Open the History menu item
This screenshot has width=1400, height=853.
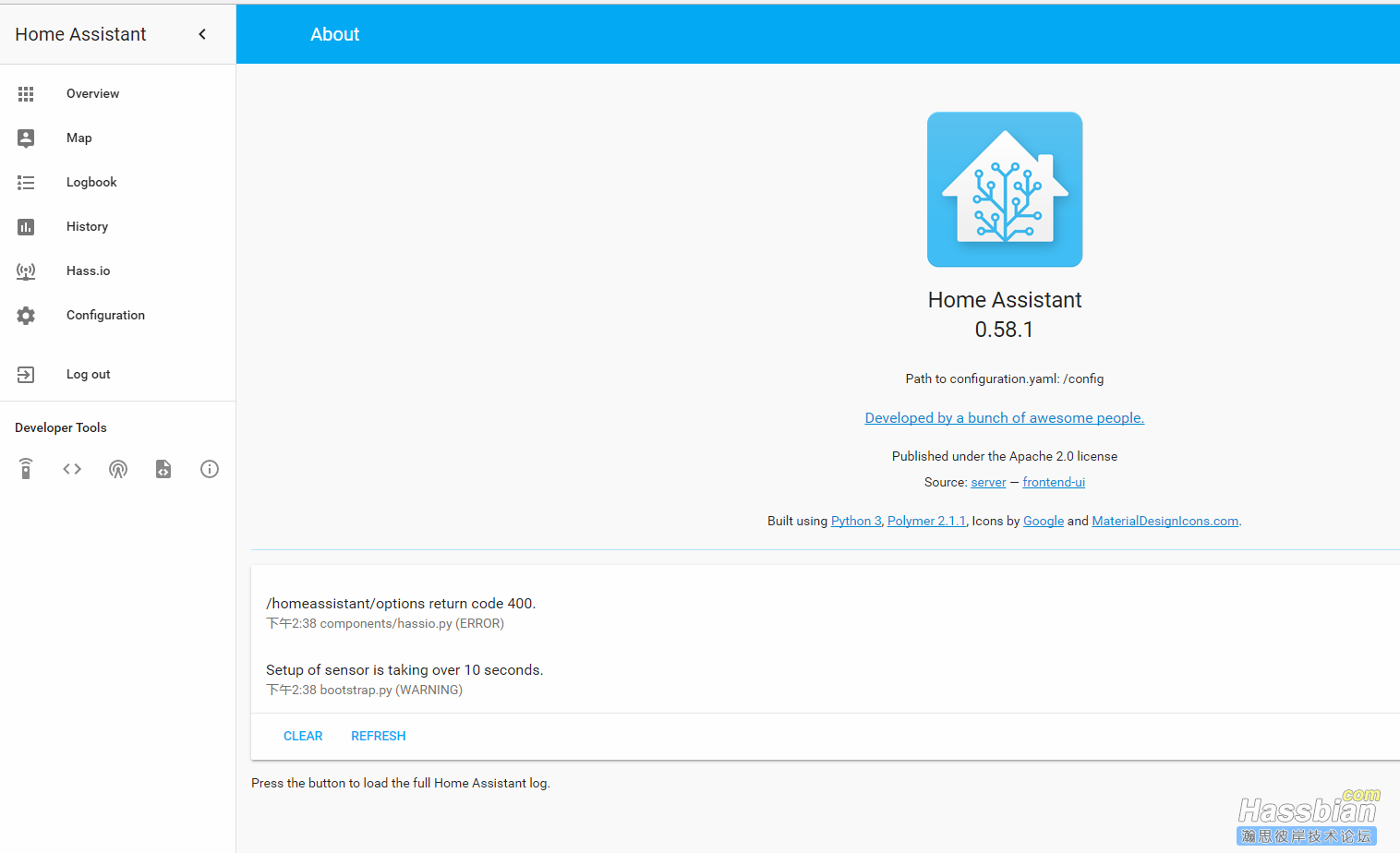(x=118, y=227)
